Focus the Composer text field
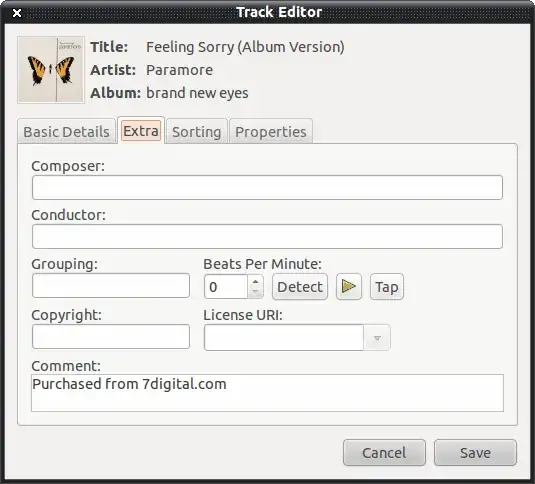This screenshot has width=535, height=484. point(267,188)
